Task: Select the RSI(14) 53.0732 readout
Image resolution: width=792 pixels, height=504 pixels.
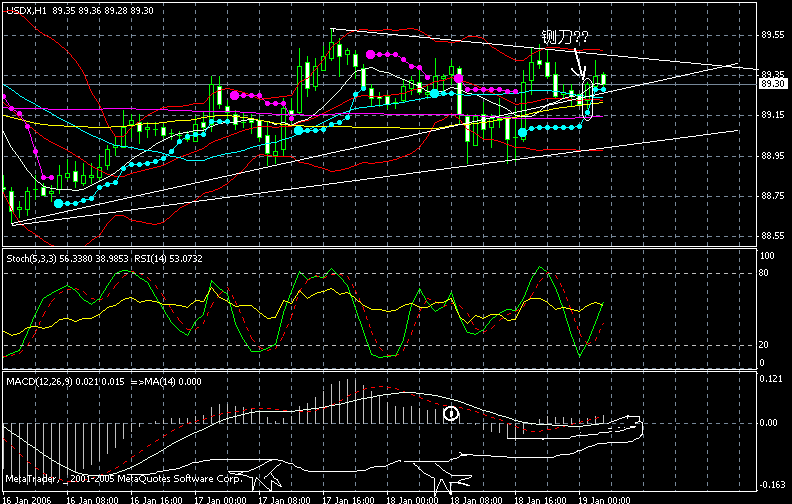Action: pyautogui.click(x=168, y=259)
